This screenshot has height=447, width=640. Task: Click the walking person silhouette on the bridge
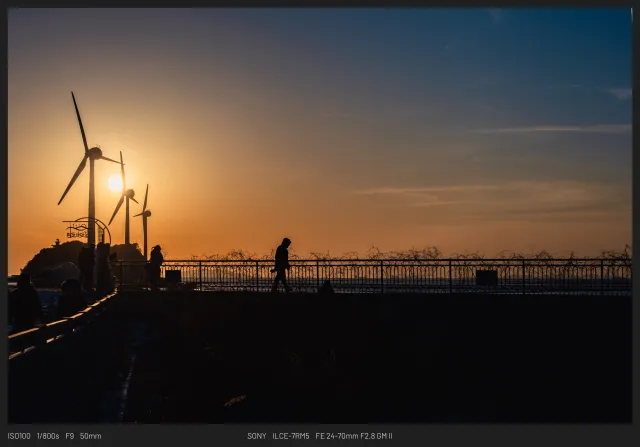coord(282,265)
